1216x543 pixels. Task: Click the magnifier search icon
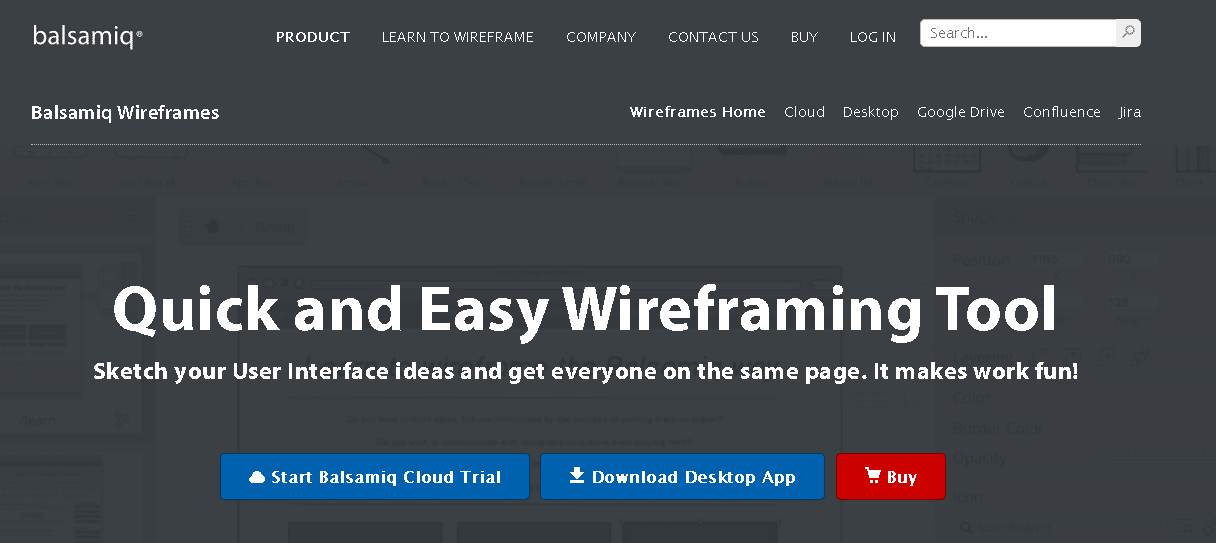1128,33
